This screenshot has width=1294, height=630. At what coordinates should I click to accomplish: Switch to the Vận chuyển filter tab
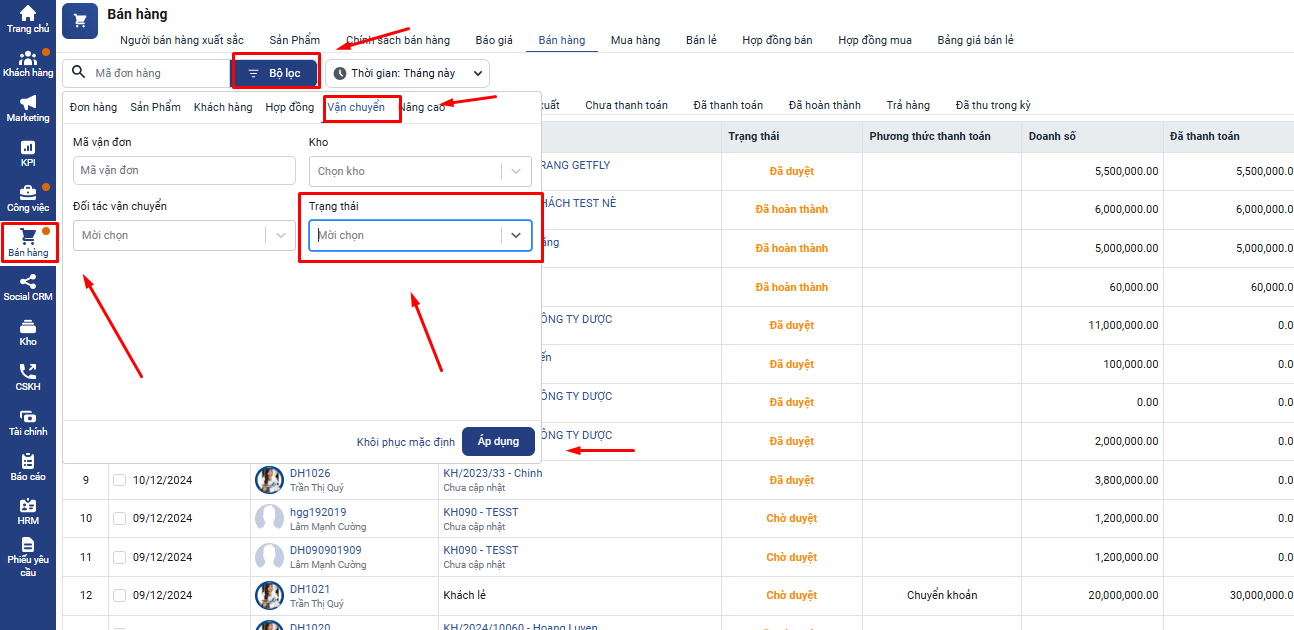click(x=356, y=107)
